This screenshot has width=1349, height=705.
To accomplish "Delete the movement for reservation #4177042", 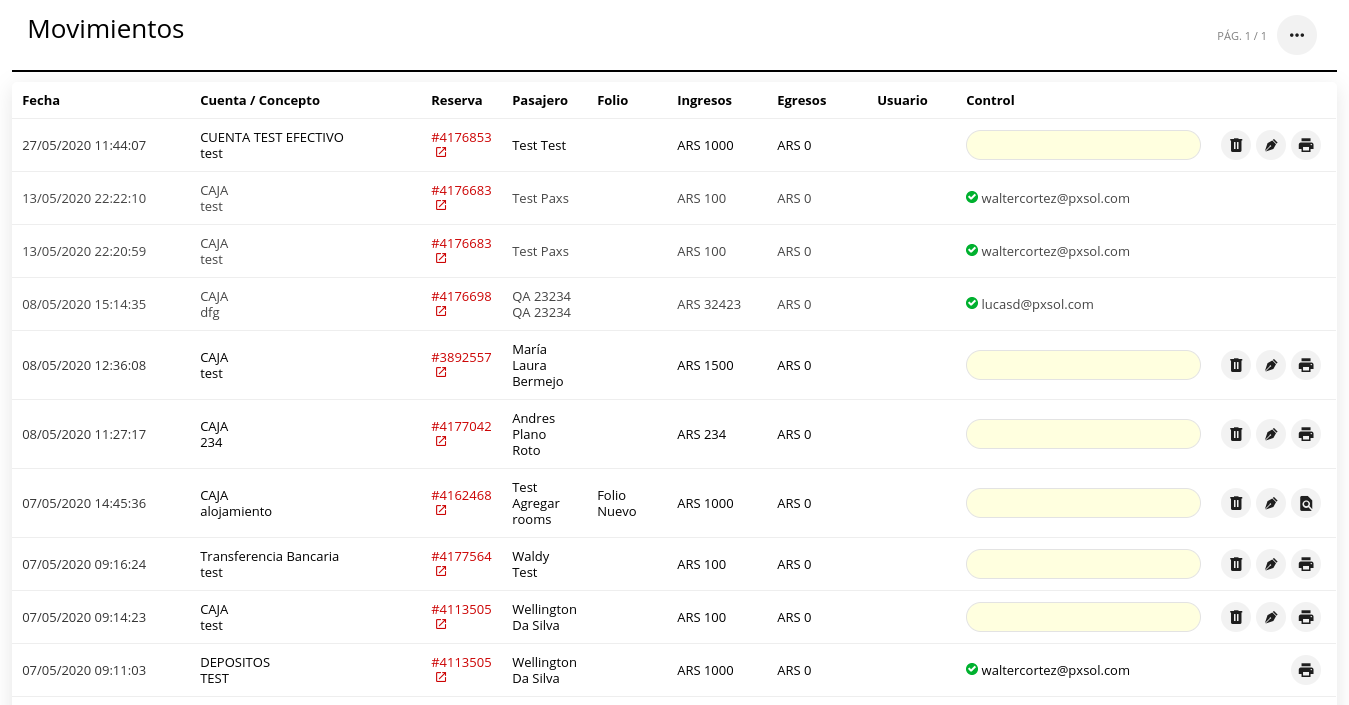I will click(1236, 434).
